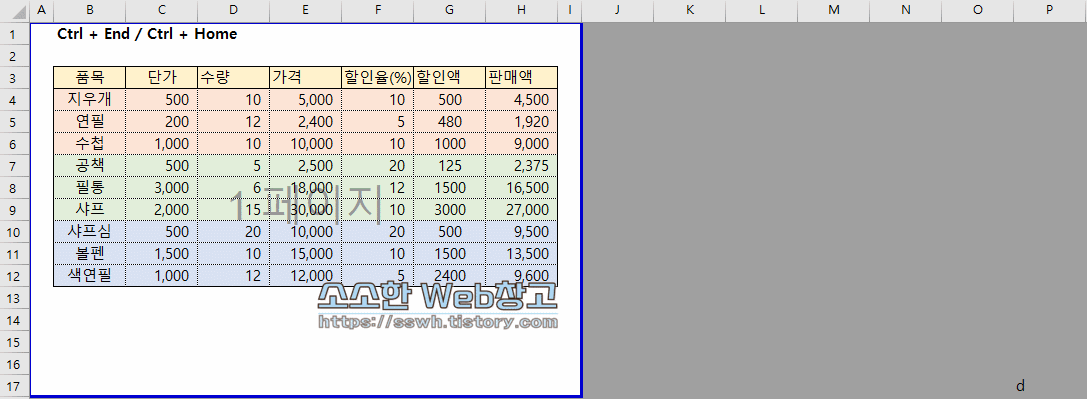Select row 7 header
The height and width of the screenshot is (399, 1087).
[x=15, y=166]
